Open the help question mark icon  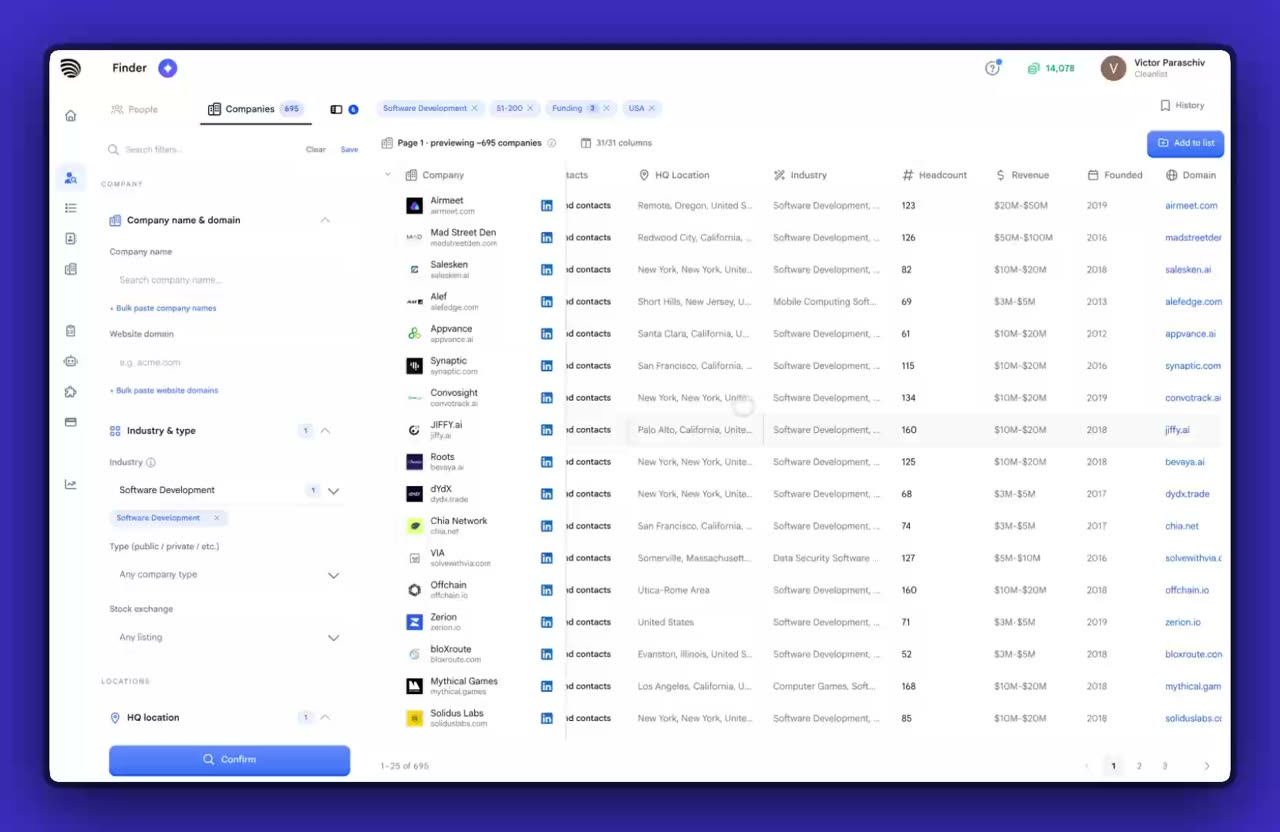coord(992,68)
